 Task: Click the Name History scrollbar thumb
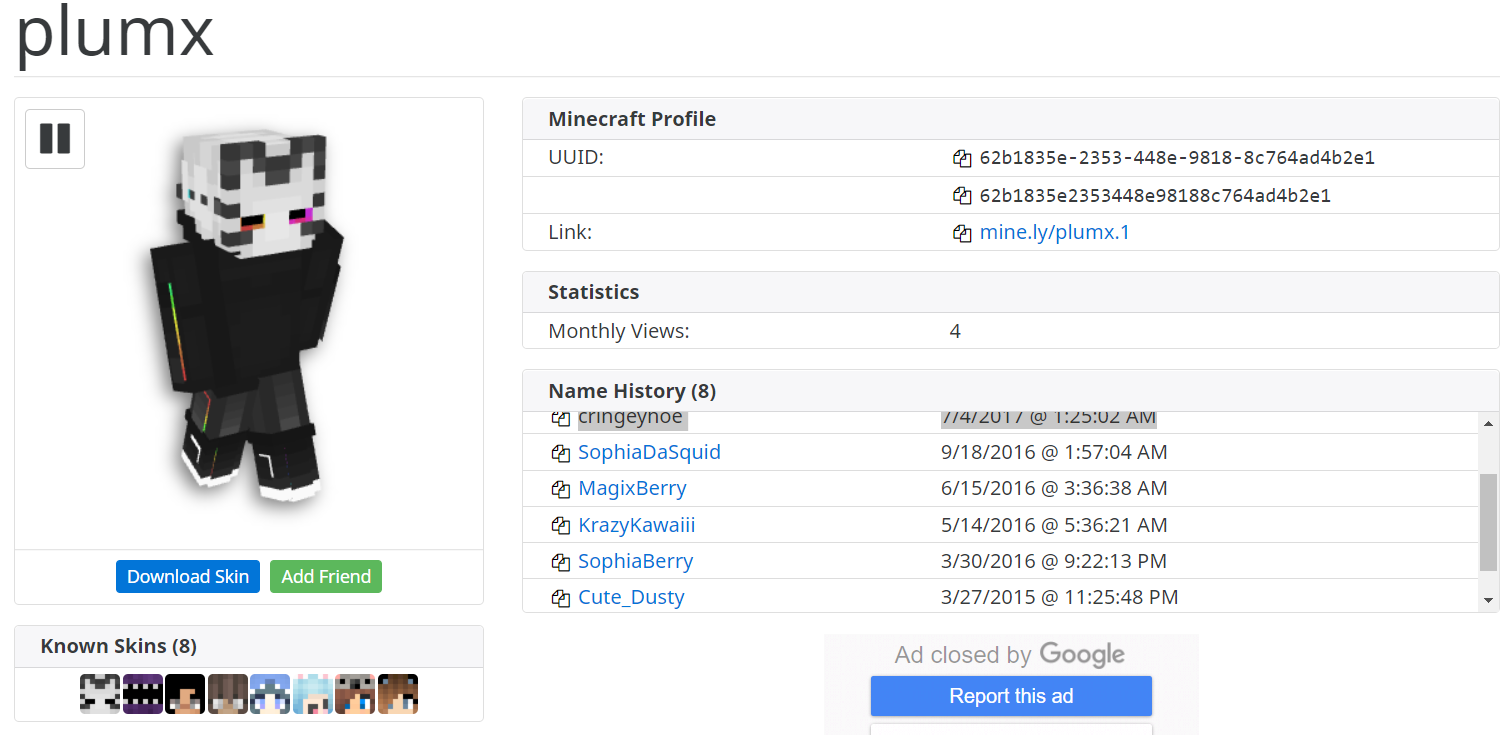[x=1489, y=520]
